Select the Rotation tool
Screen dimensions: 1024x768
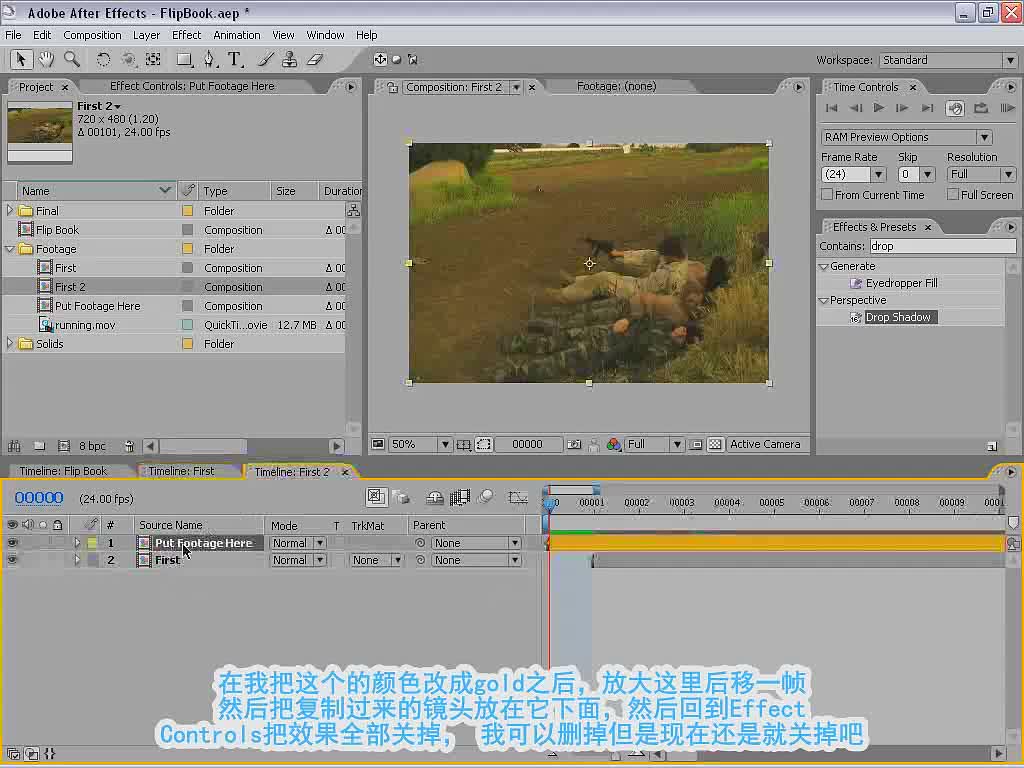click(x=103, y=60)
